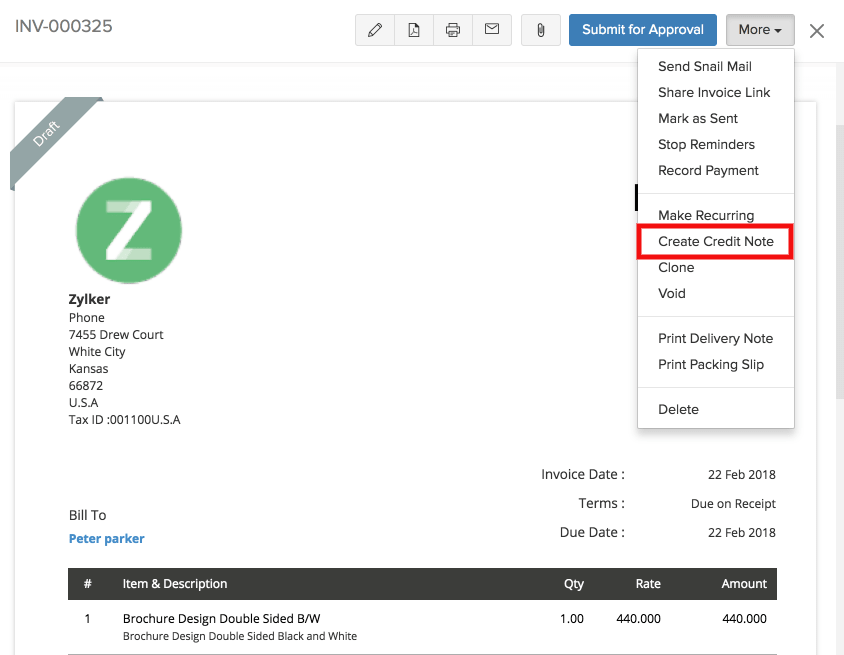This screenshot has width=844, height=655.
Task: Click the pencil edit invoice icon
Action: [x=375, y=30]
